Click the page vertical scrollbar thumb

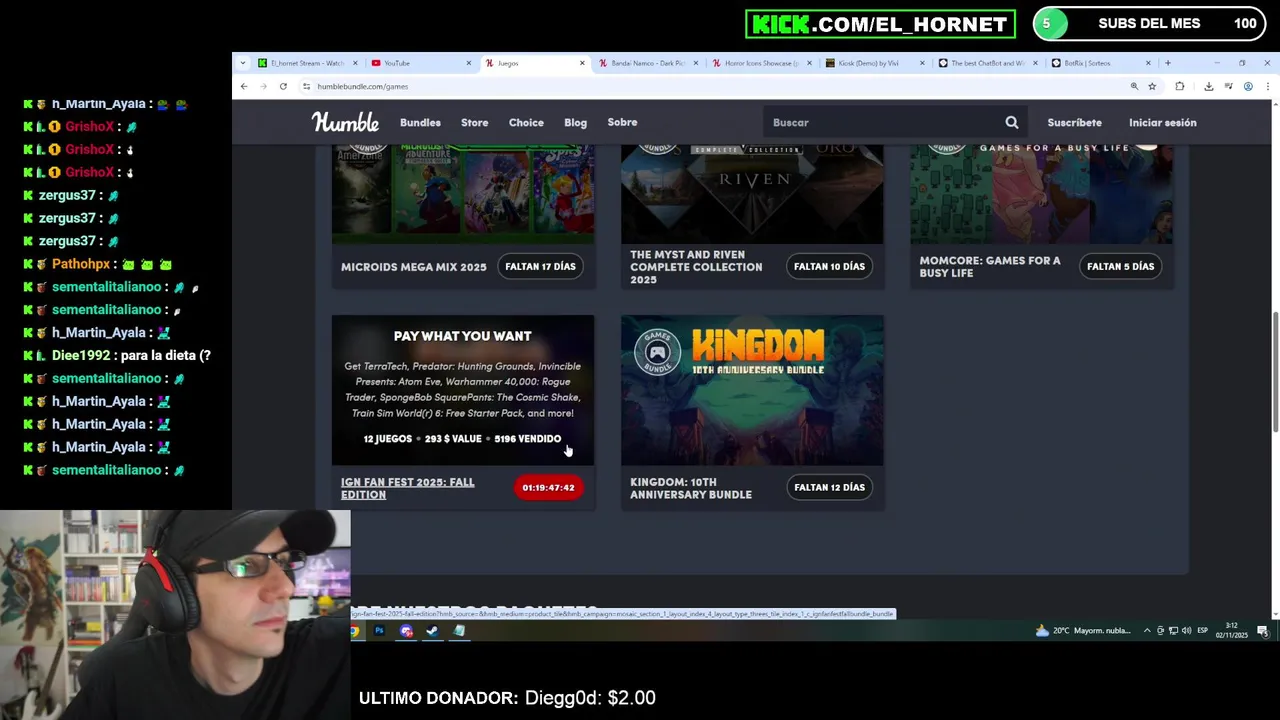coord(1275,372)
